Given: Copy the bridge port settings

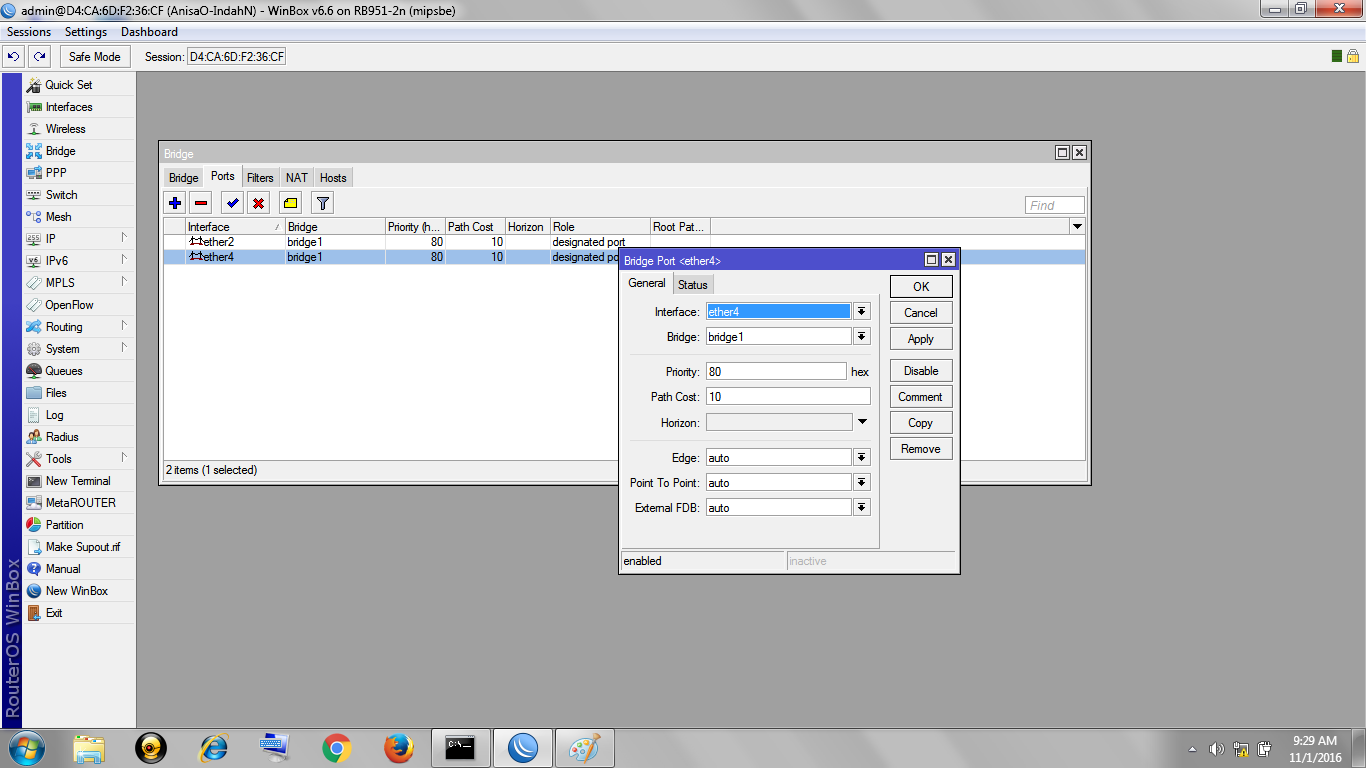Looking at the screenshot, I should (919, 422).
